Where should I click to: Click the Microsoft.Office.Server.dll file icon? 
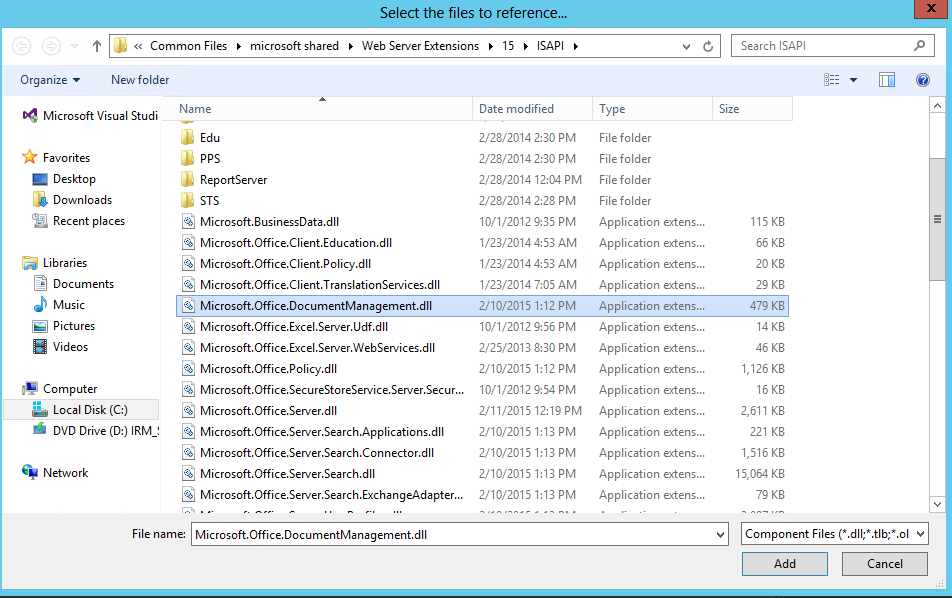[187, 411]
